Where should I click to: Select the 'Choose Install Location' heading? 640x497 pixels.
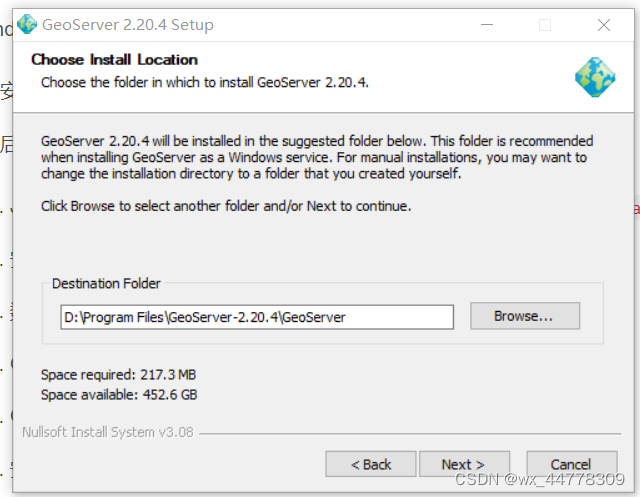click(115, 60)
